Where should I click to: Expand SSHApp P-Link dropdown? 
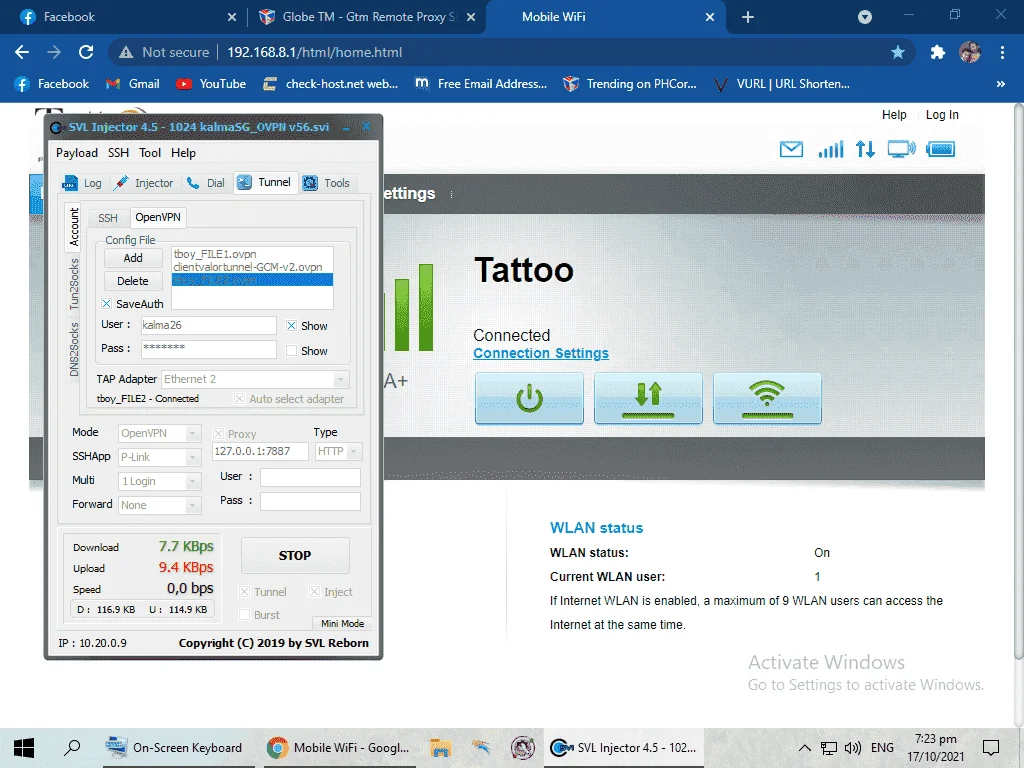(193, 458)
